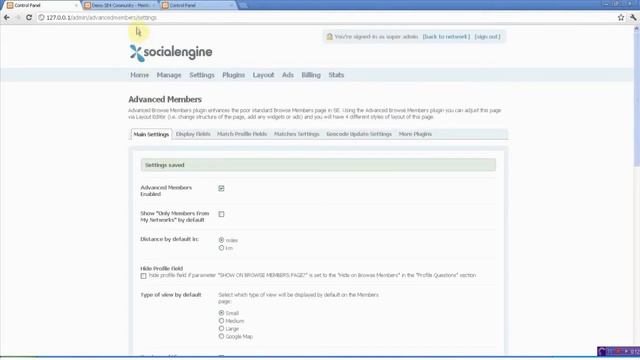Screen dimensions: 640x360
Task: Click the address bar URL field
Action: click(327, 18)
